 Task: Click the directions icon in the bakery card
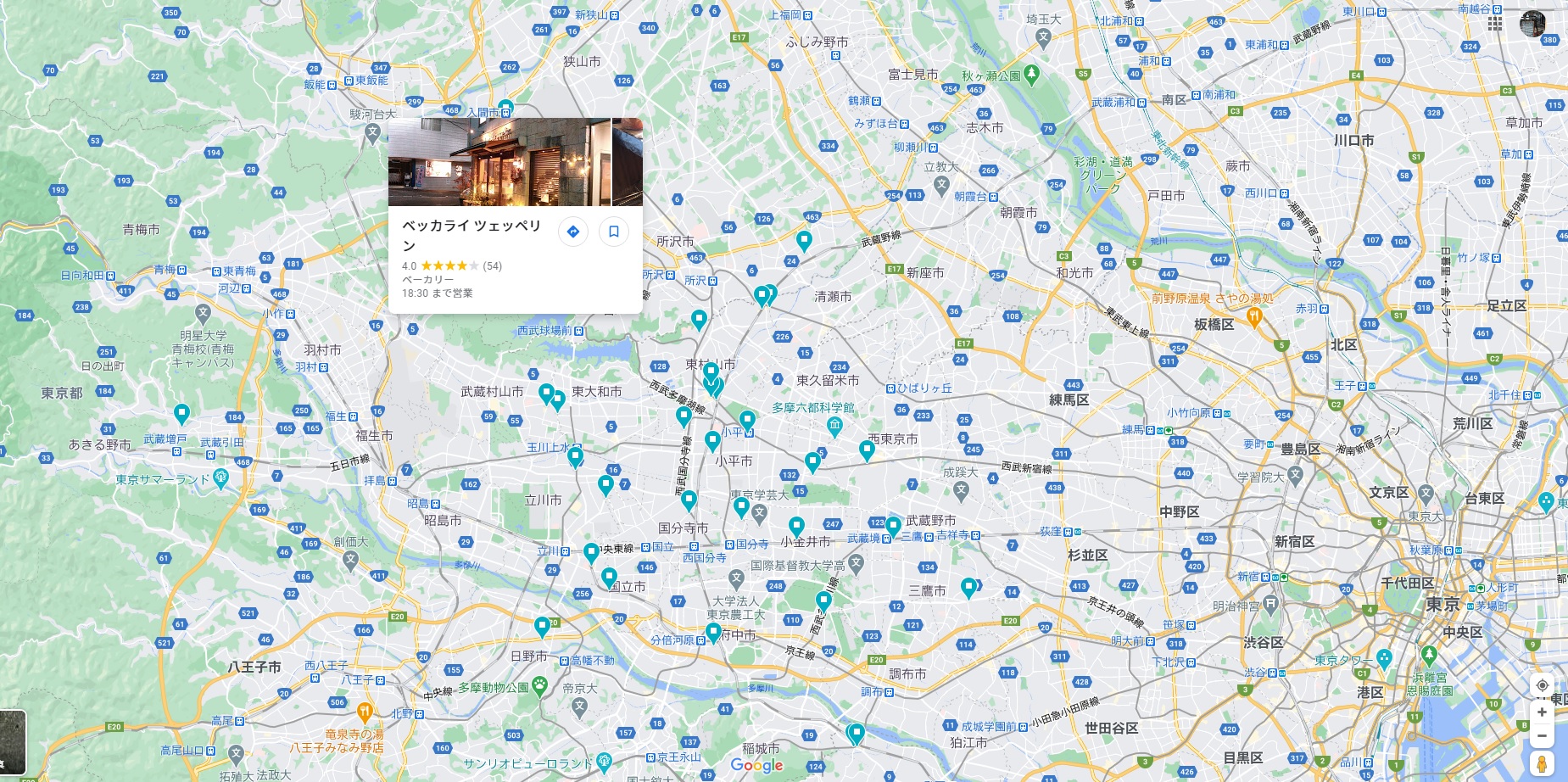pos(573,232)
